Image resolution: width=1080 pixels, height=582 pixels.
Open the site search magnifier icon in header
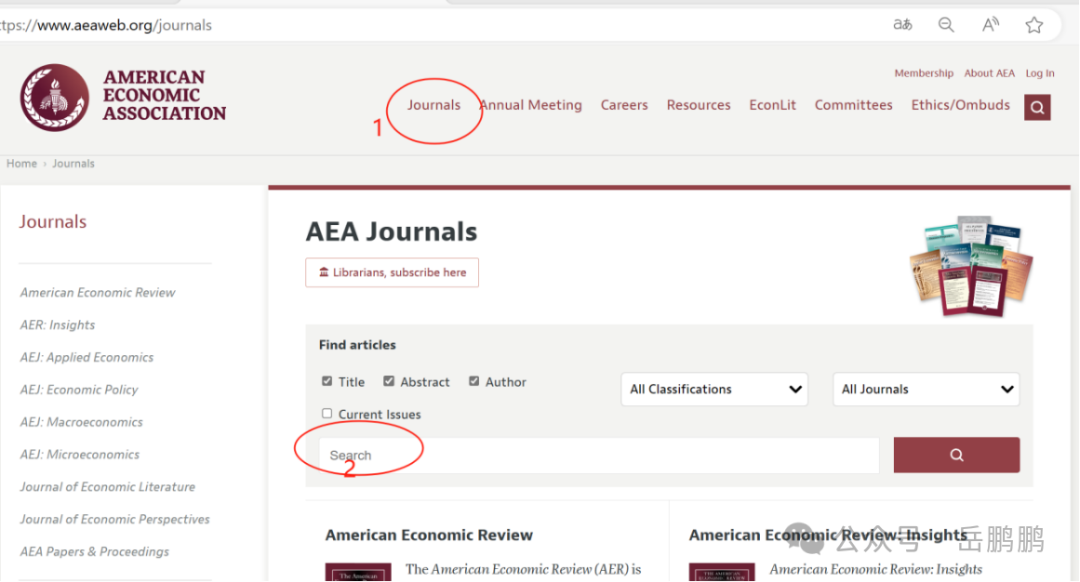[x=1037, y=107]
